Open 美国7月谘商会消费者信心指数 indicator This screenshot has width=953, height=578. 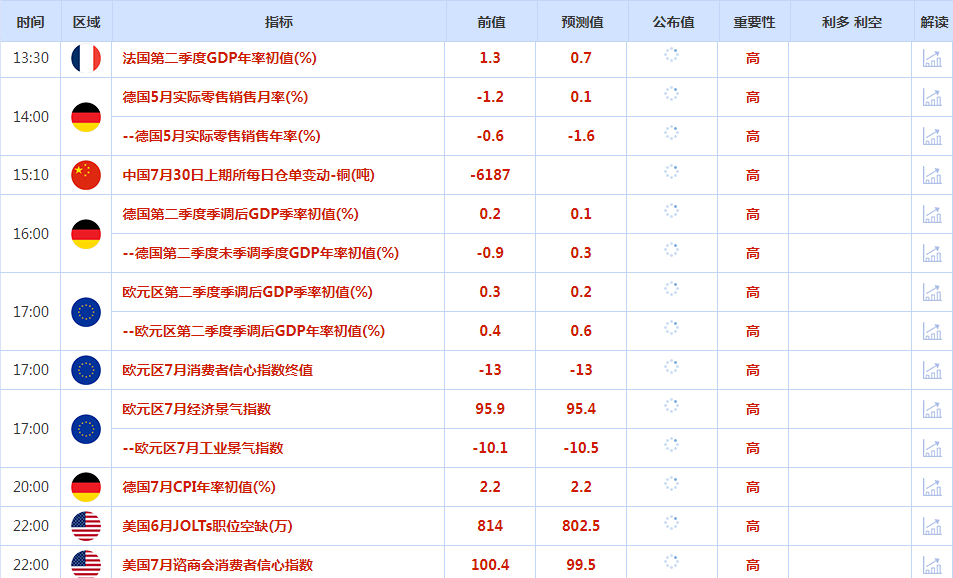pyautogui.click(x=218, y=565)
